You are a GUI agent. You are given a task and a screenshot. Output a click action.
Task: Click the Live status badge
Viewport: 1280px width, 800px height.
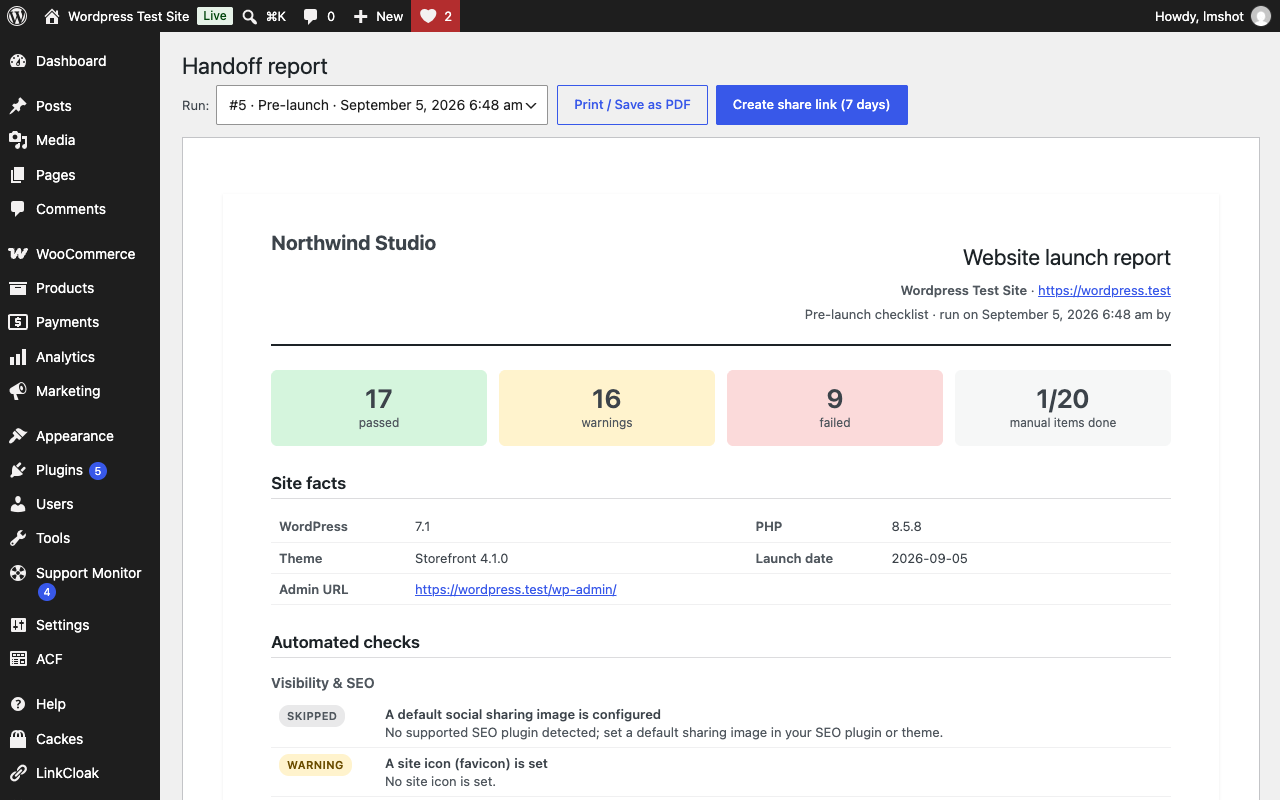214,16
